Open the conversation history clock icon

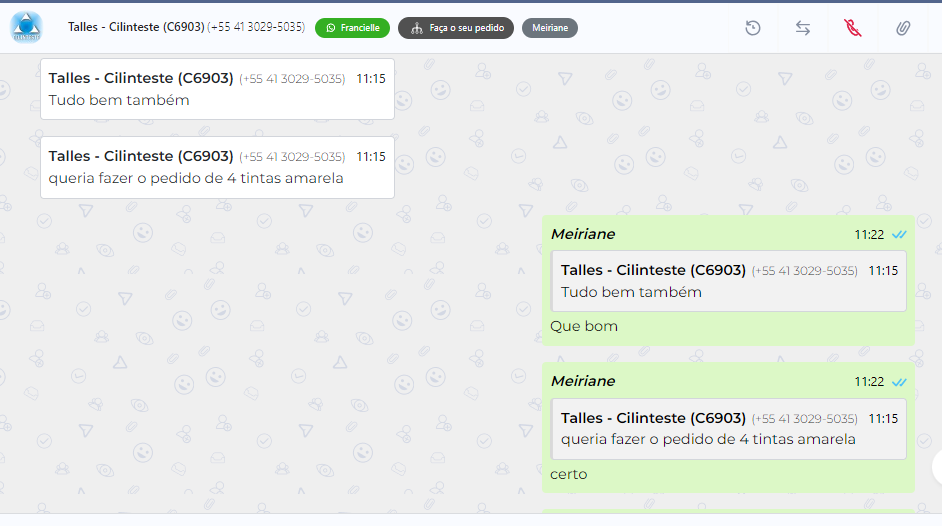point(753,28)
